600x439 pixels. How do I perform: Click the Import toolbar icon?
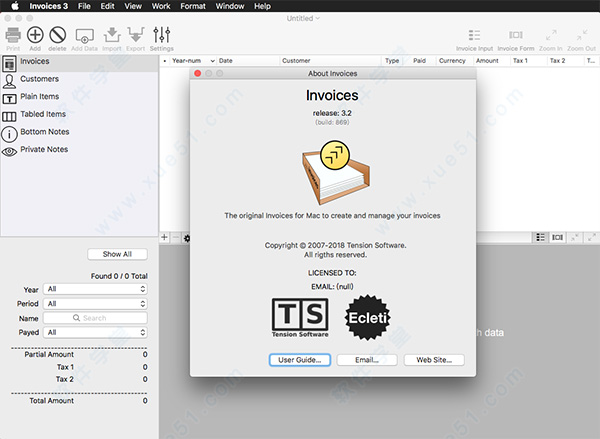tap(112, 35)
